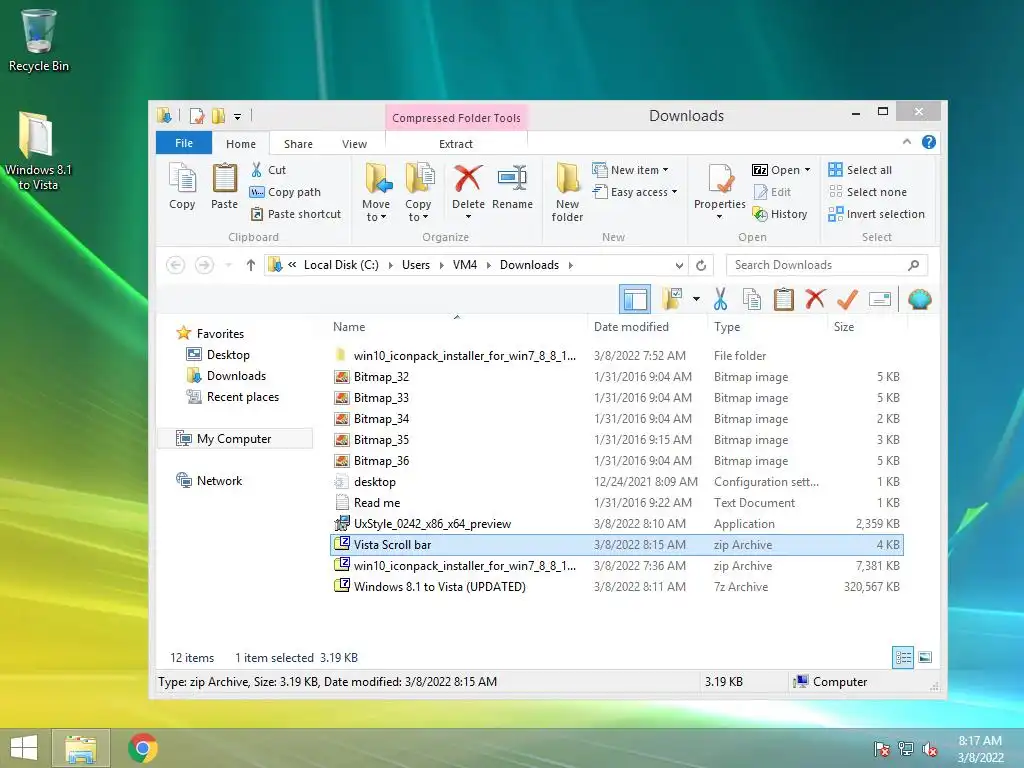Select Desktop under Favorites
Screen dimensions: 1024x768
point(218,355)
